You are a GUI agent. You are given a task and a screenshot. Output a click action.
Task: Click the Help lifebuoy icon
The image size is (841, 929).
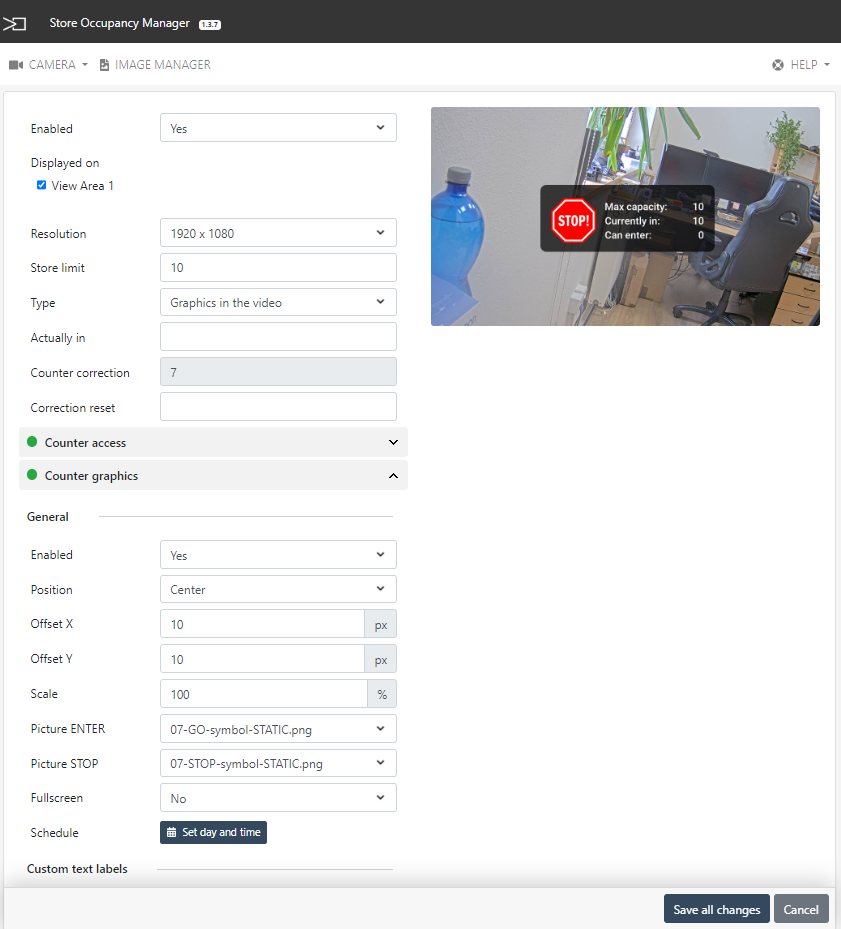tap(778, 65)
